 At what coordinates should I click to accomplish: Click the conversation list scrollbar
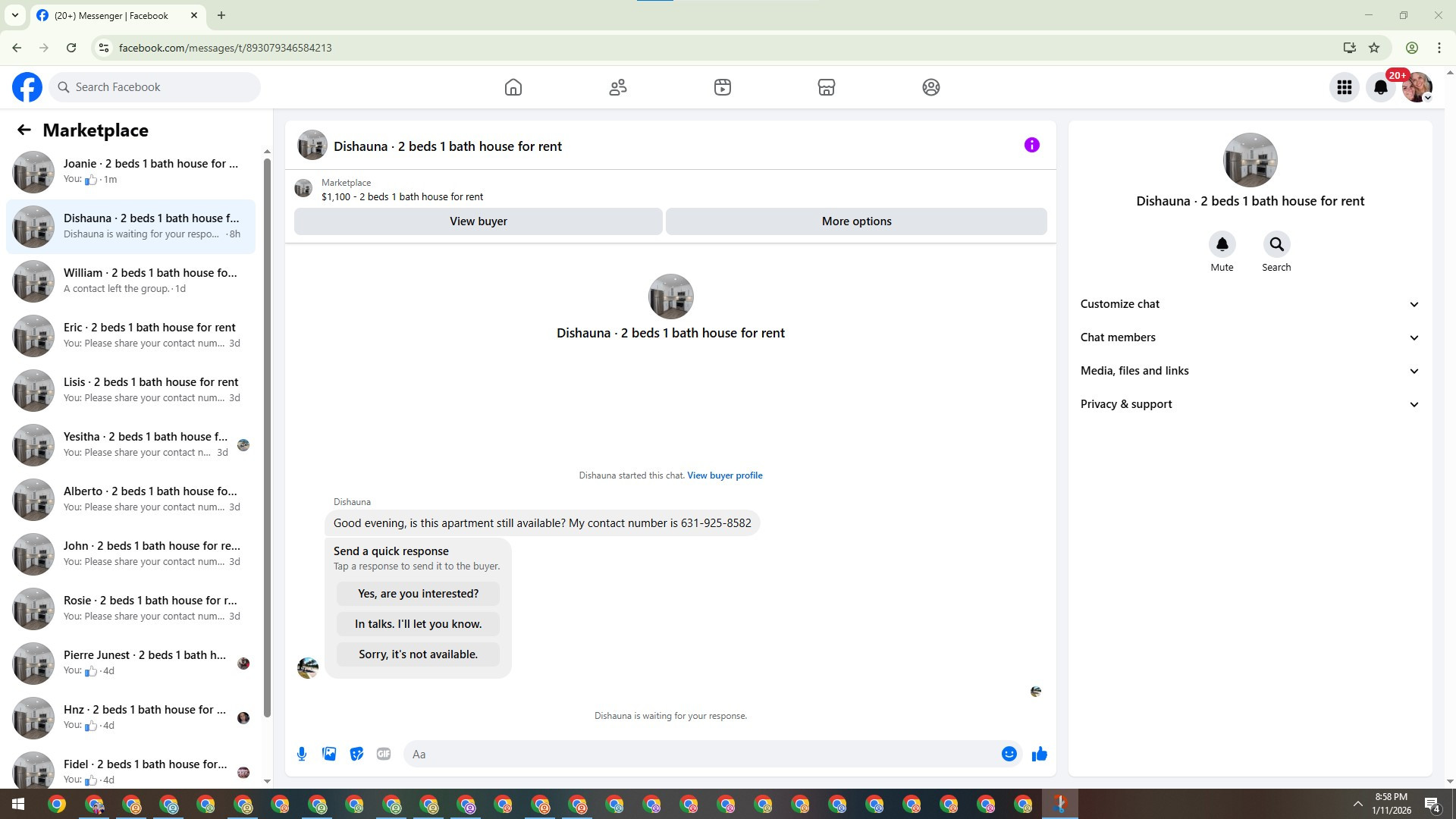[267, 436]
